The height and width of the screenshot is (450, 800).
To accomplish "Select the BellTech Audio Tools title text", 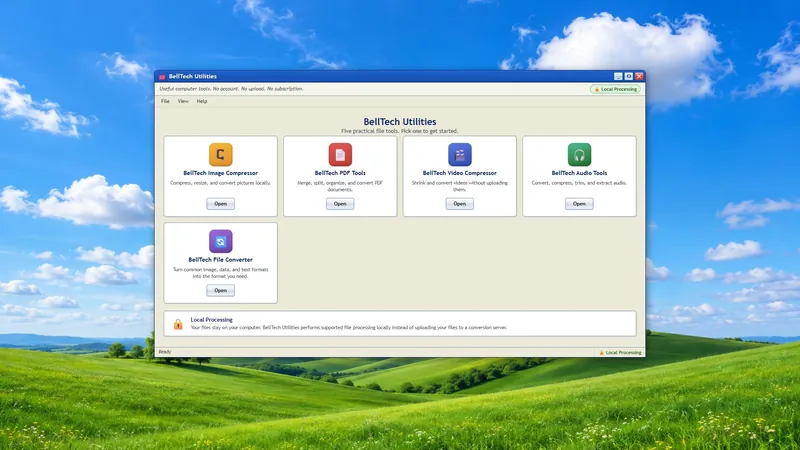I will point(579,173).
